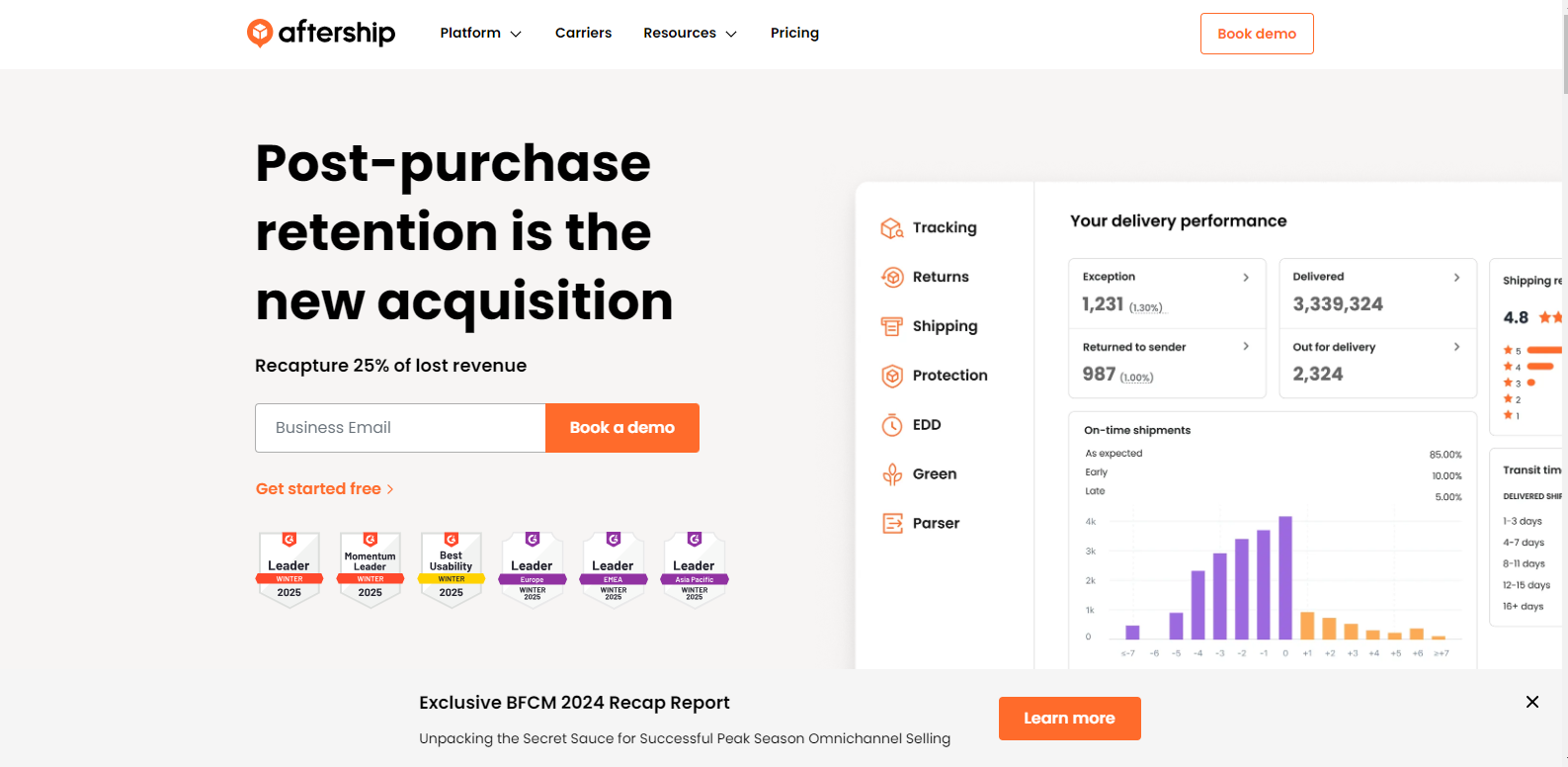The image size is (1568, 767).
Task: Click the 16+ days transit row
Action: tap(1524, 607)
